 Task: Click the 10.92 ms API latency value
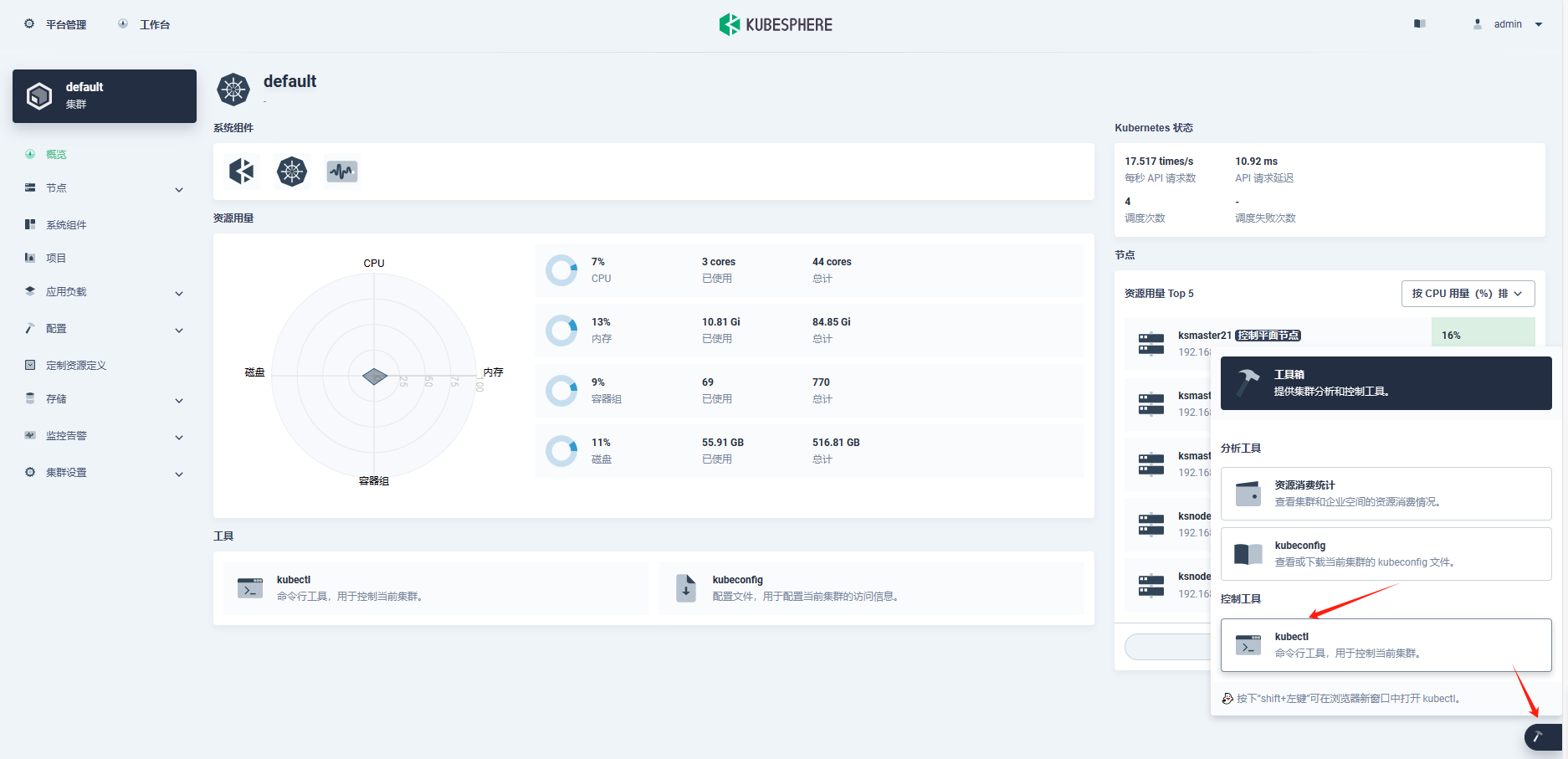(x=1256, y=162)
